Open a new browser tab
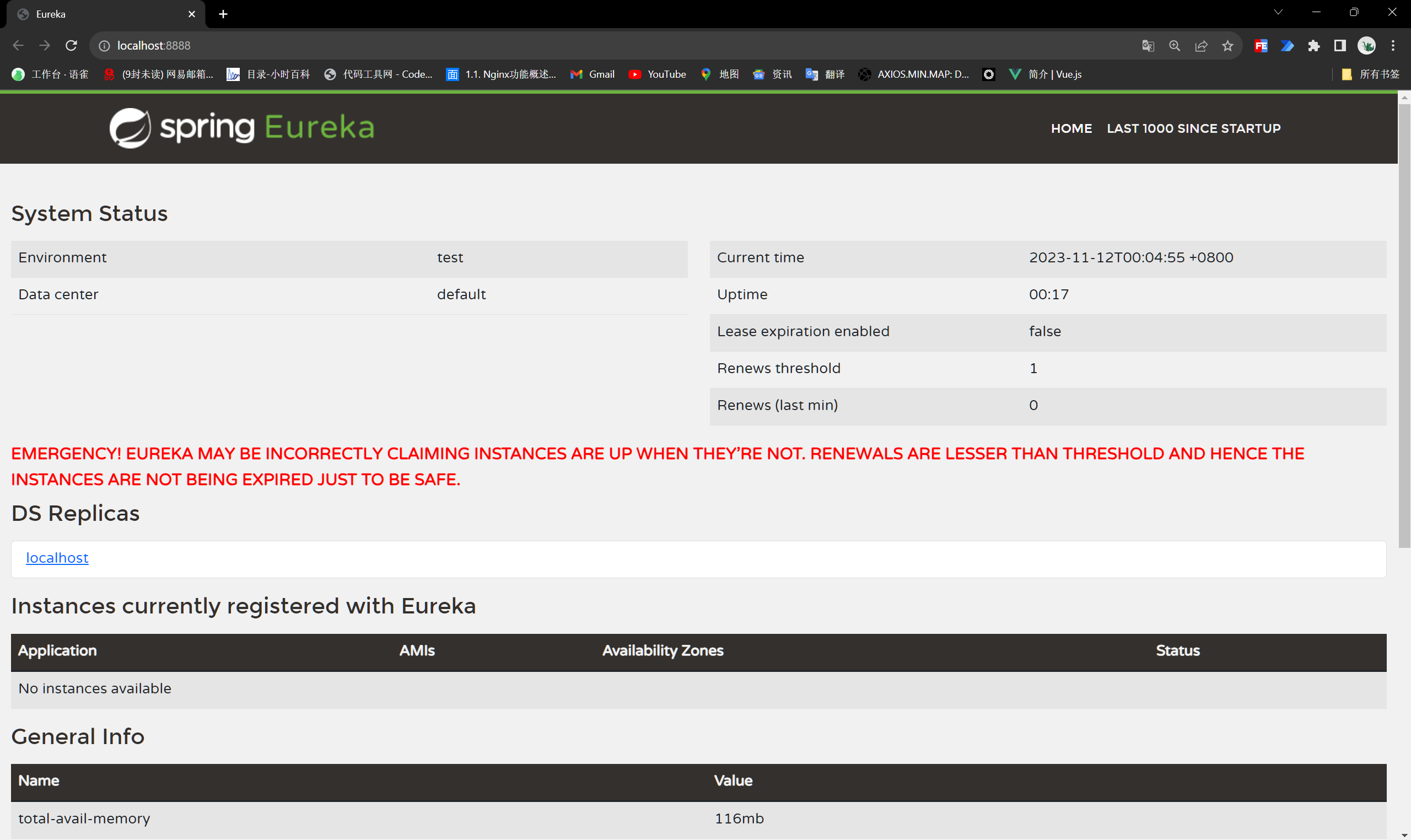 (x=223, y=14)
